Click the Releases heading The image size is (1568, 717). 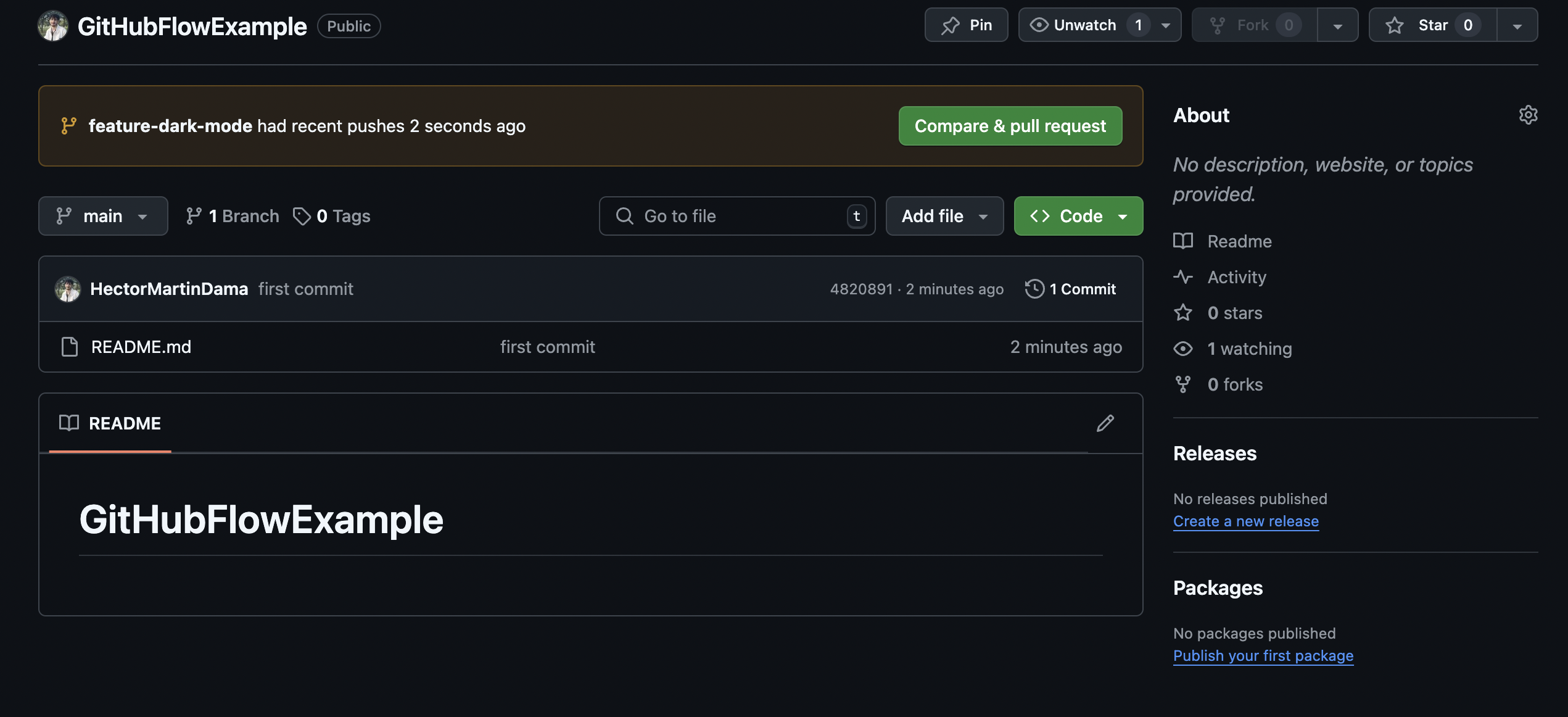point(1215,454)
